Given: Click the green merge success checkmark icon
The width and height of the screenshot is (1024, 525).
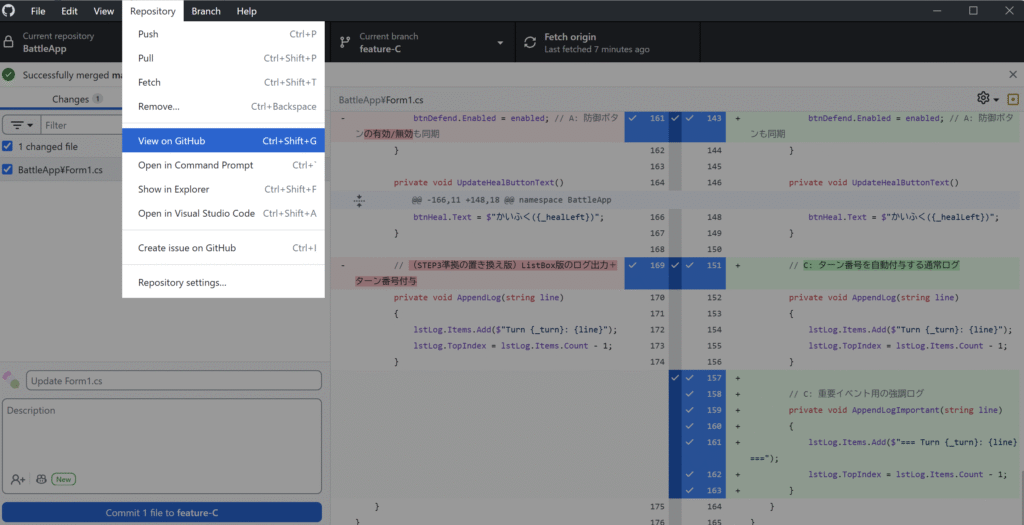Looking at the screenshot, I should [x=8, y=75].
